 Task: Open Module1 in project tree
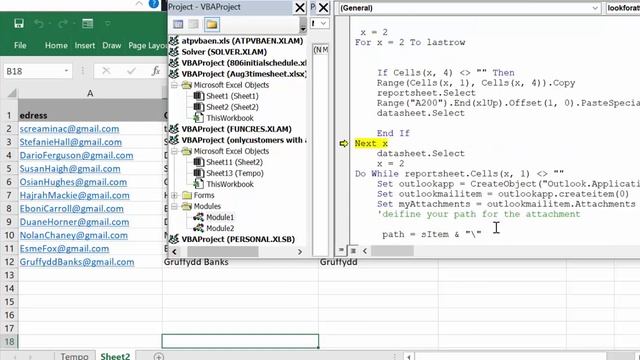coord(220,217)
